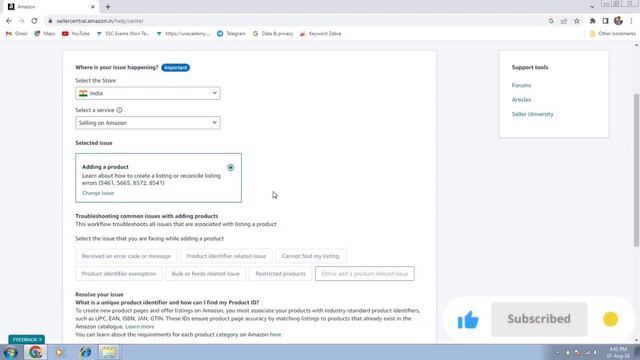Screen dimensions: 640x360
Task: Open the Learn more link
Action: (x=140, y=327)
